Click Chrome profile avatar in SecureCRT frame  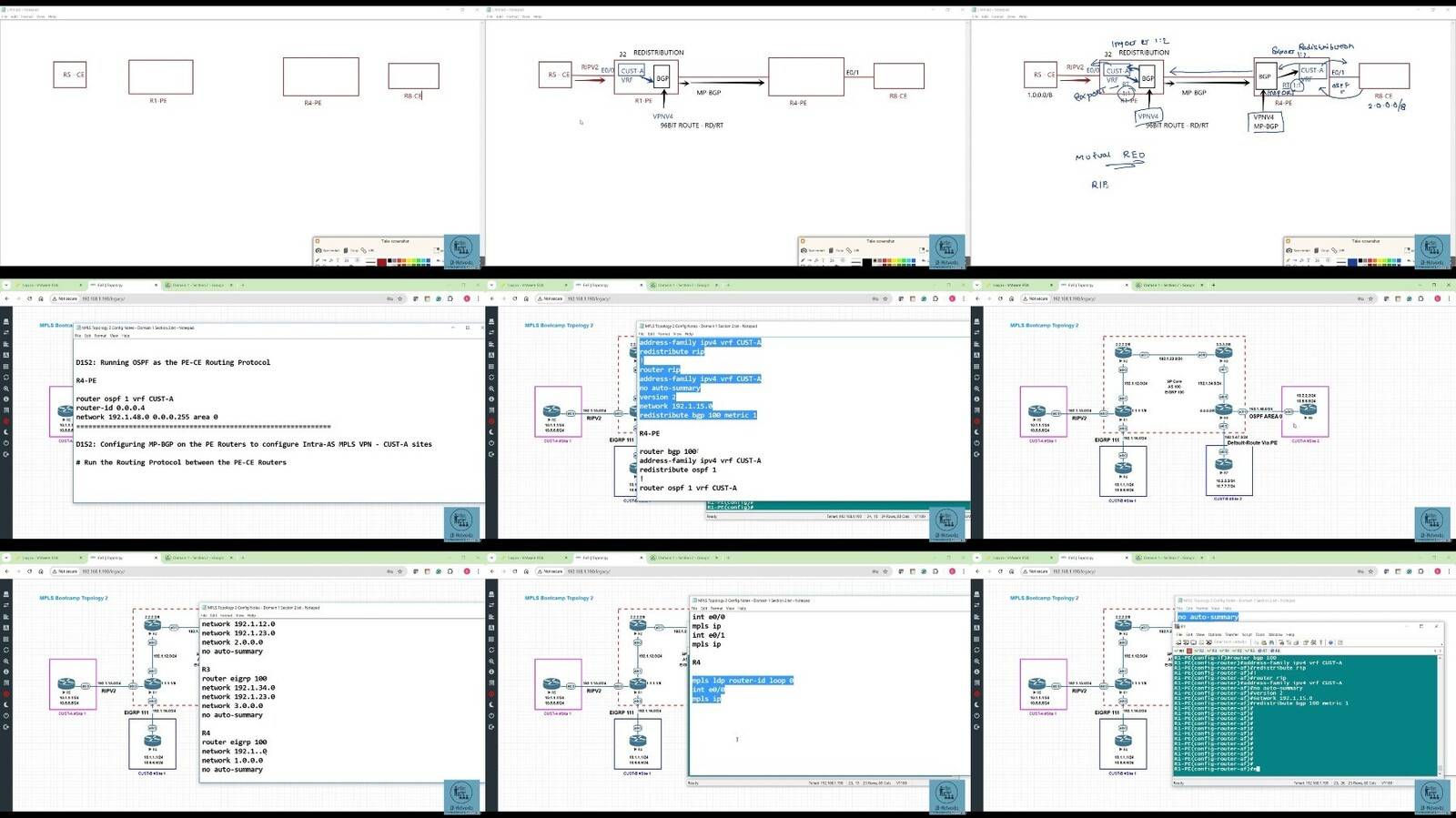[1438, 571]
